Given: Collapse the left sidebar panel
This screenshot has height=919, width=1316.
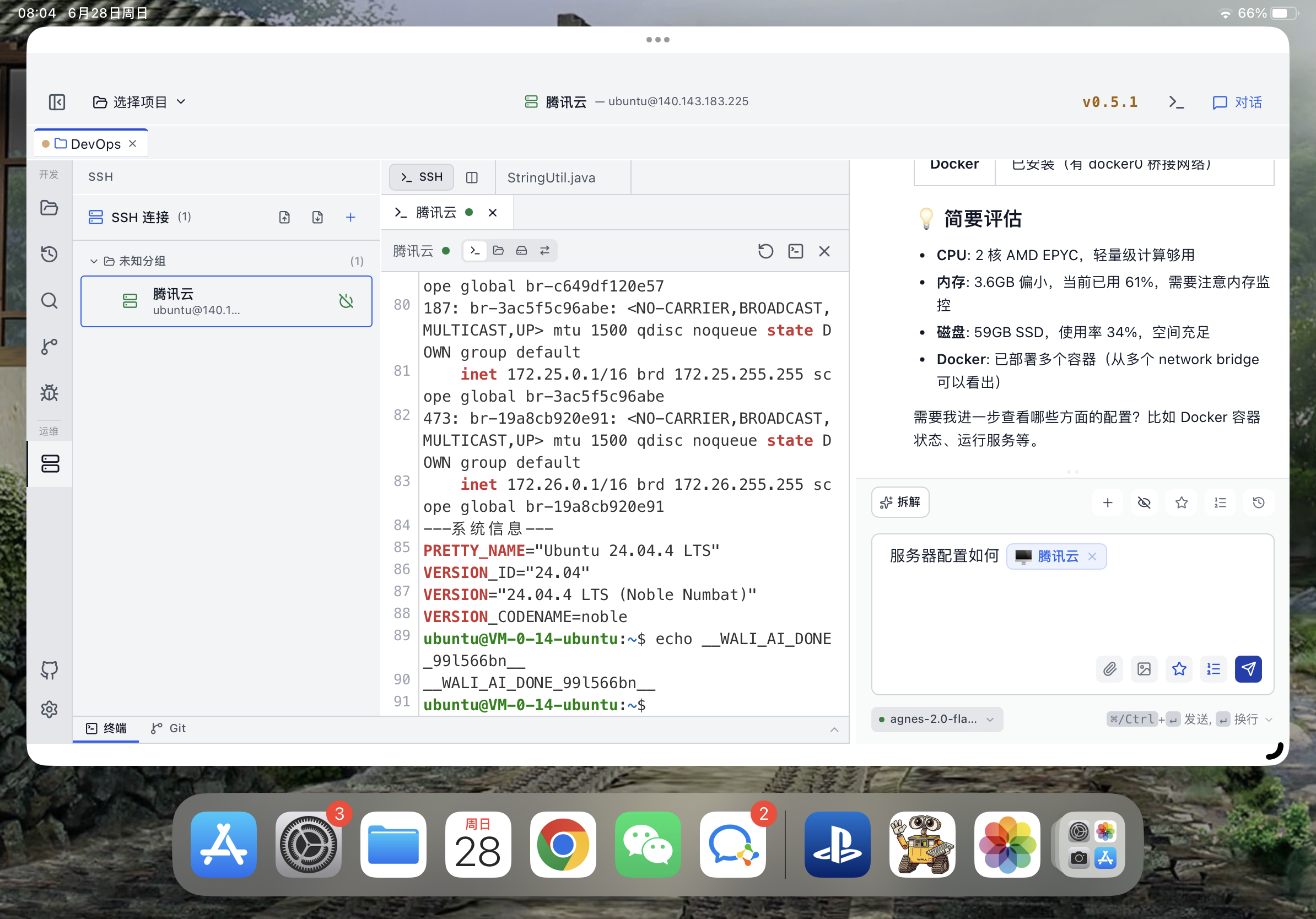Looking at the screenshot, I should pos(57,102).
